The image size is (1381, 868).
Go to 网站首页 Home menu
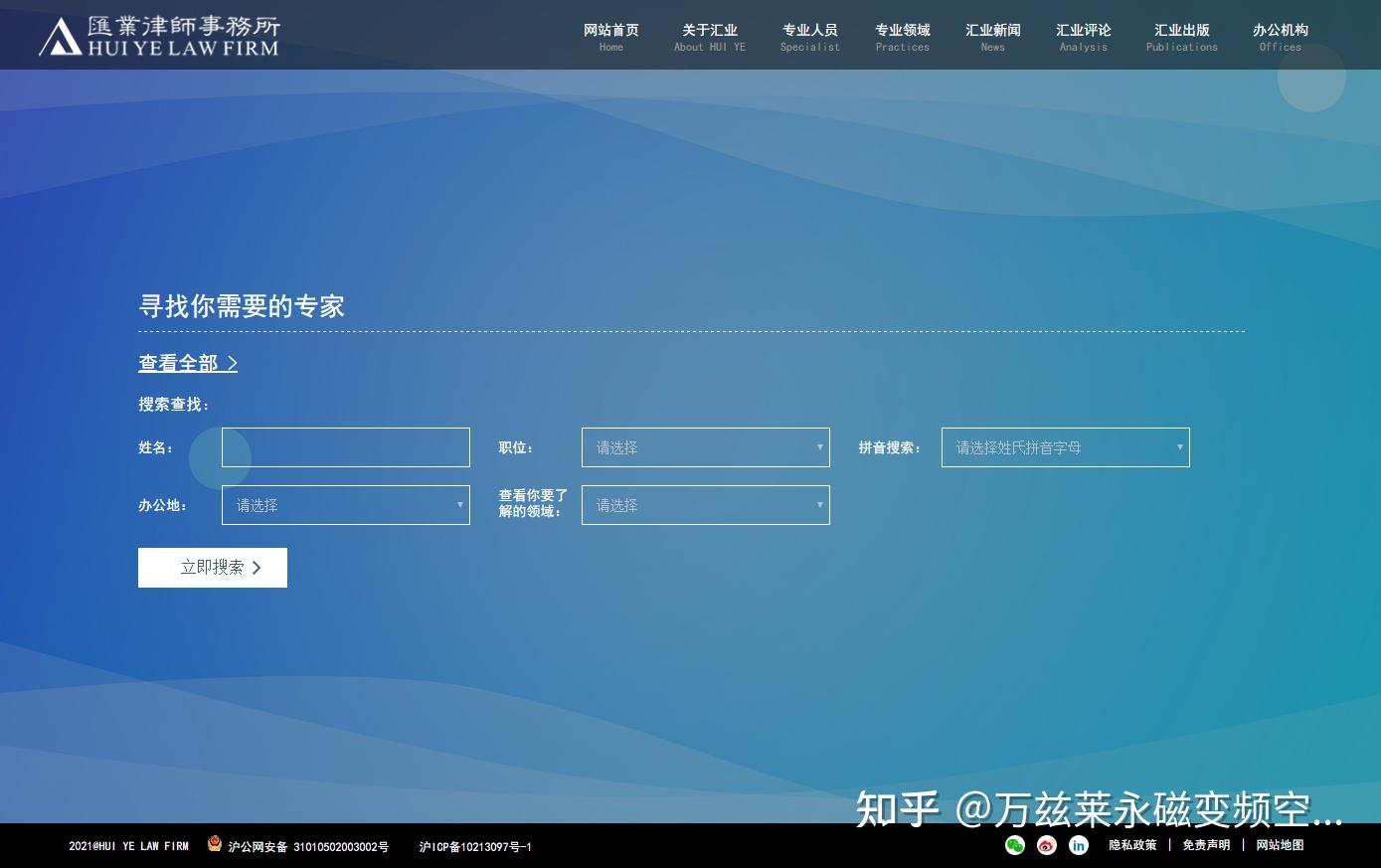coord(611,37)
